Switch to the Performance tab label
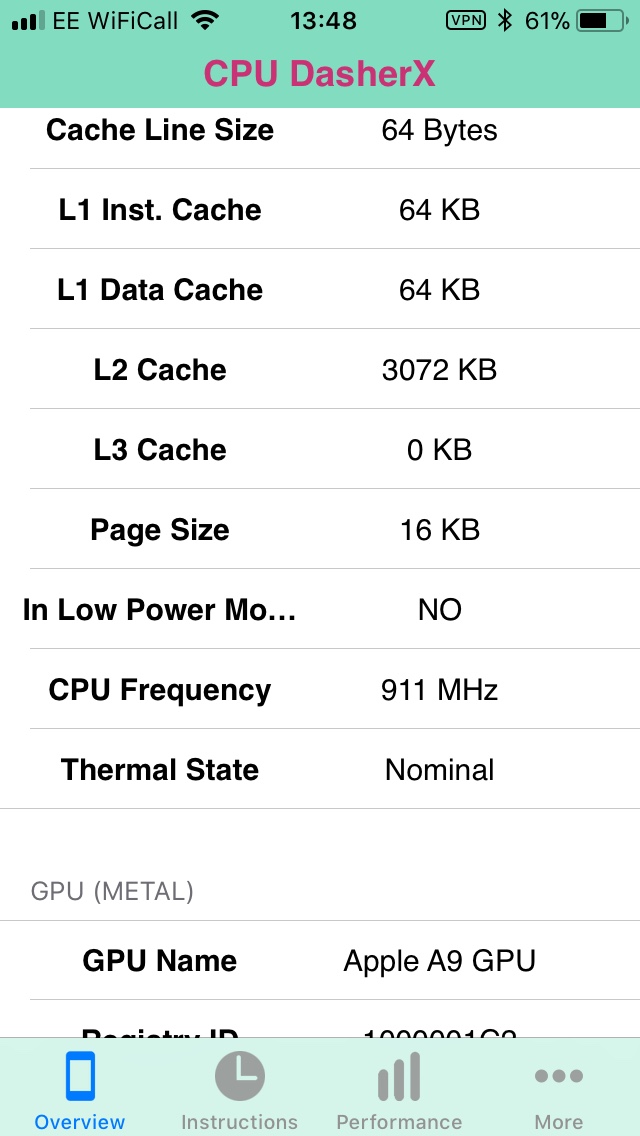 click(399, 1122)
